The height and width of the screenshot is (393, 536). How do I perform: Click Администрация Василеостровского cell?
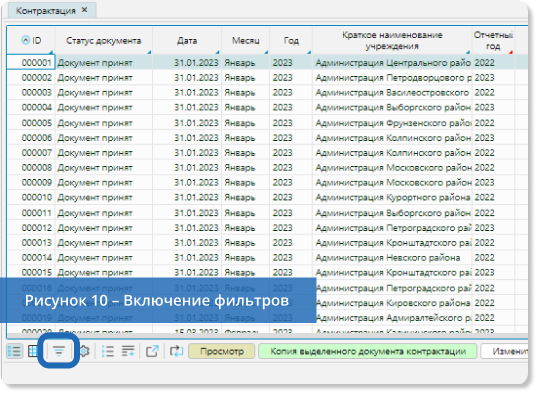coord(392,93)
